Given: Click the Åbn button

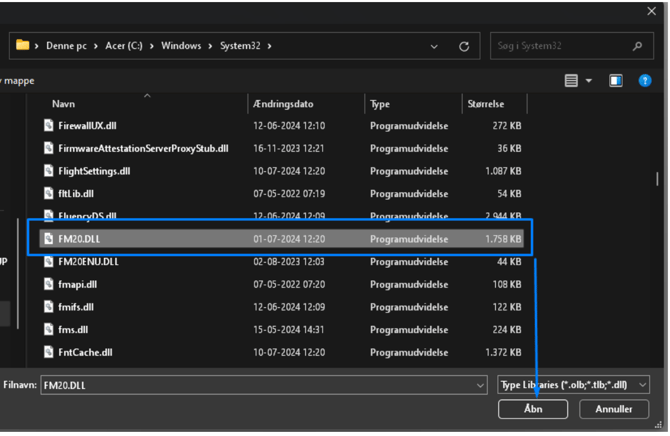Looking at the screenshot, I should [533, 409].
